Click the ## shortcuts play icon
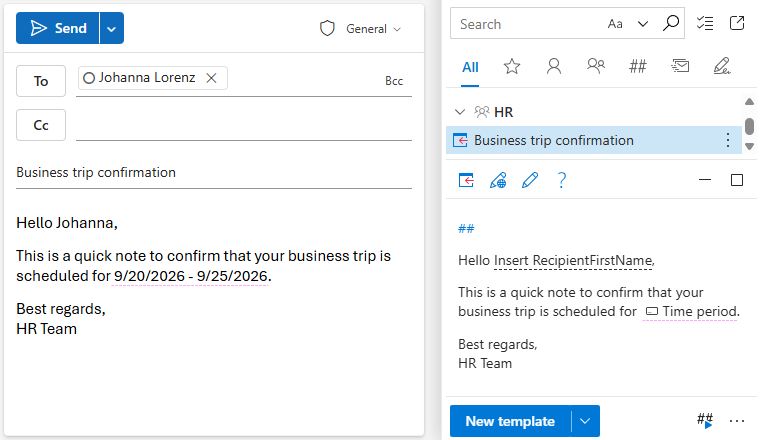760x440 pixels. (x=705, y=420)
